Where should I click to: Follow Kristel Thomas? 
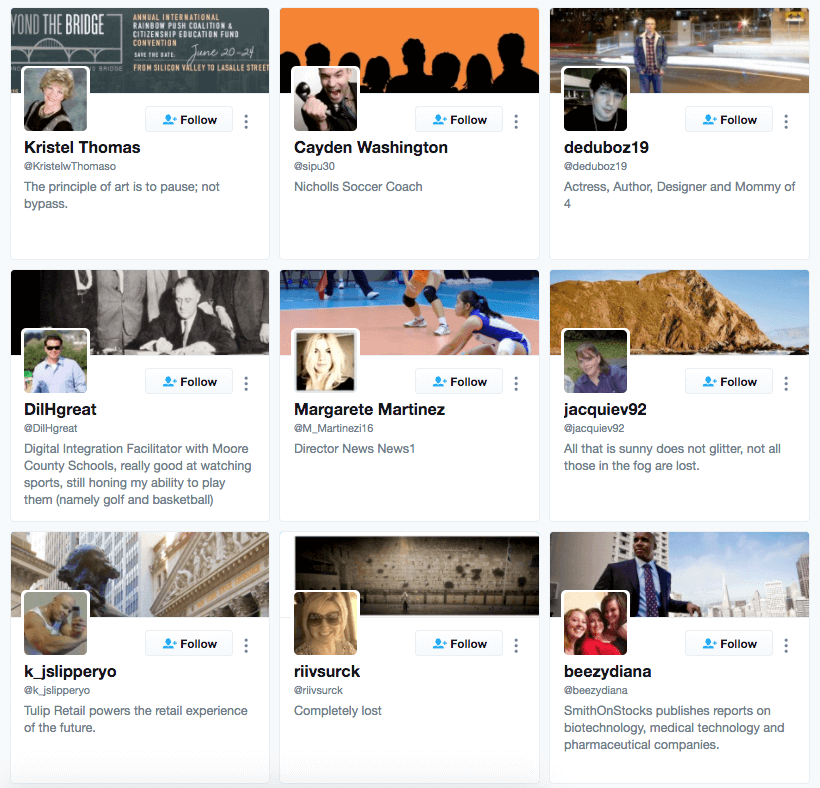point(189,120)
